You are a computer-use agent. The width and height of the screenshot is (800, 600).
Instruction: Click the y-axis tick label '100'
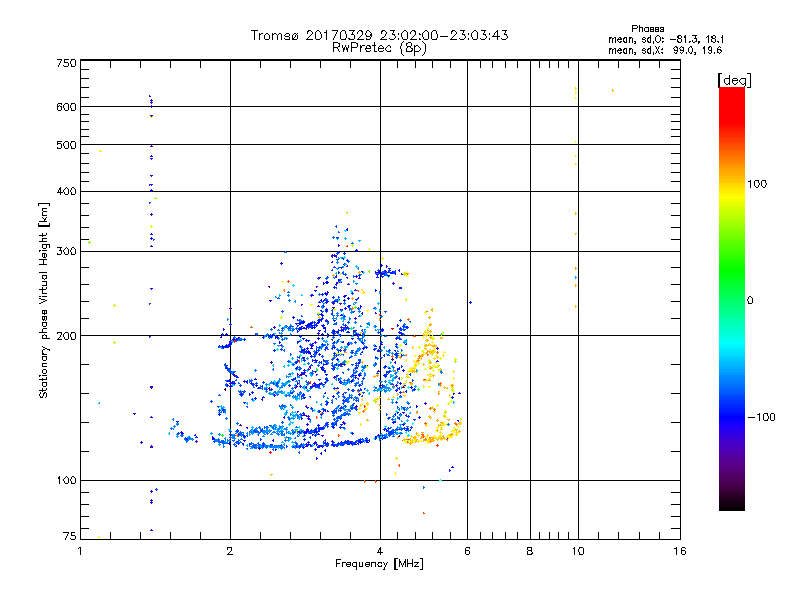click(x=66, y=480)
